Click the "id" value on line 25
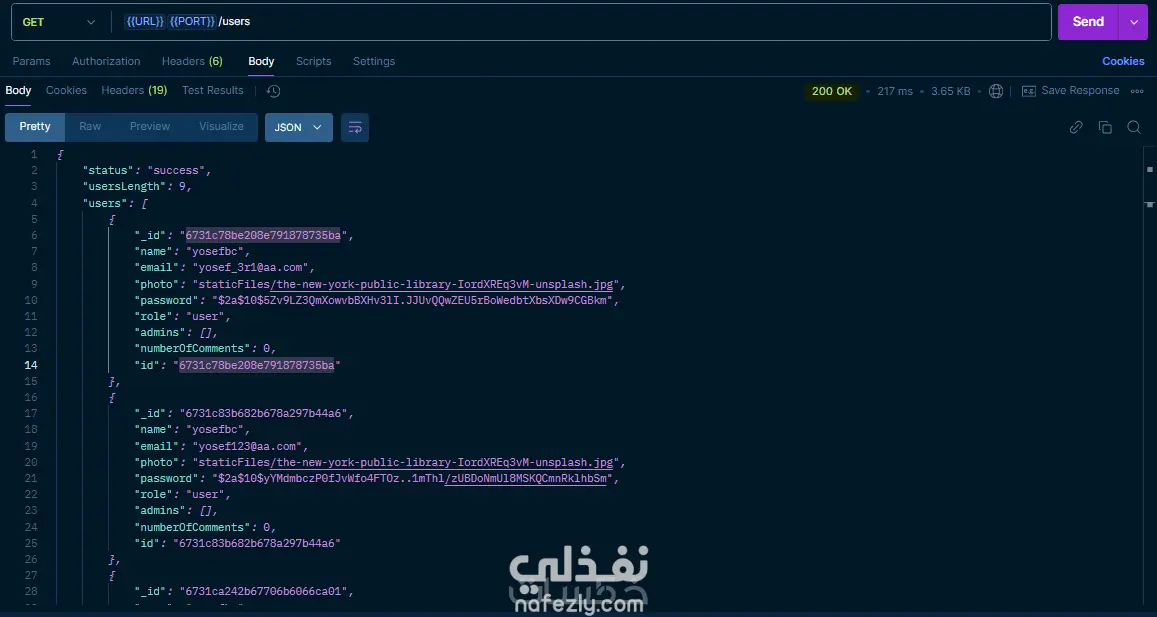Screen dimensions: 1157x617 (x=257, y=543)
